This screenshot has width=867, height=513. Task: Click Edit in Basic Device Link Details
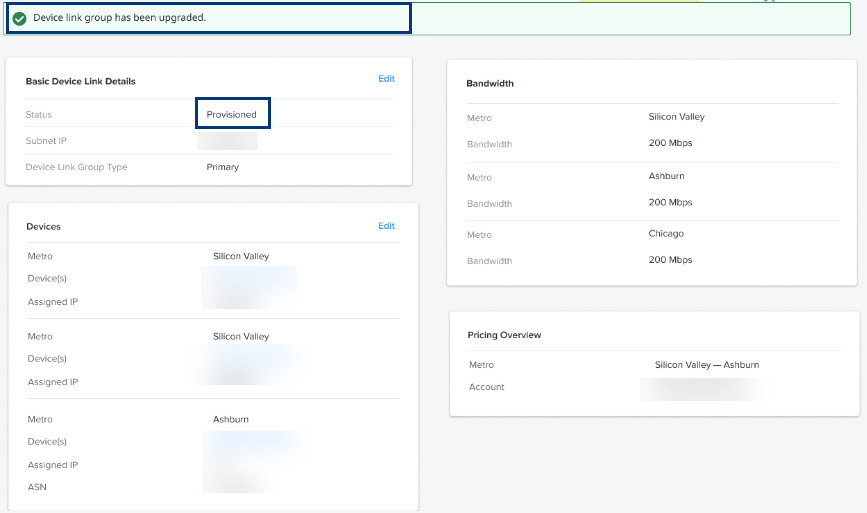pos(386,79)
